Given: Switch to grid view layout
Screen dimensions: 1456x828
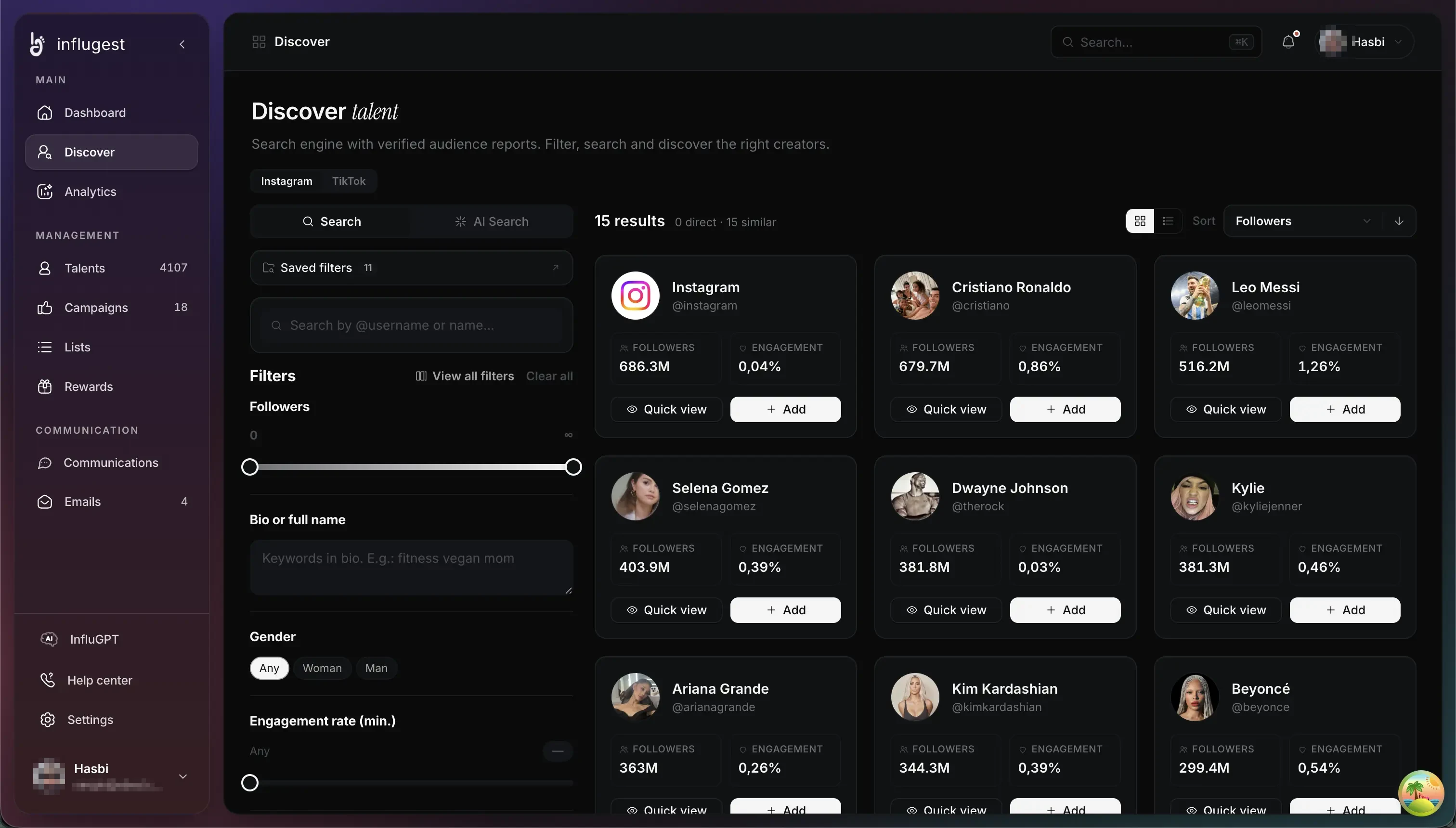Looking at the screenshot, I should tap(1140, 221).
